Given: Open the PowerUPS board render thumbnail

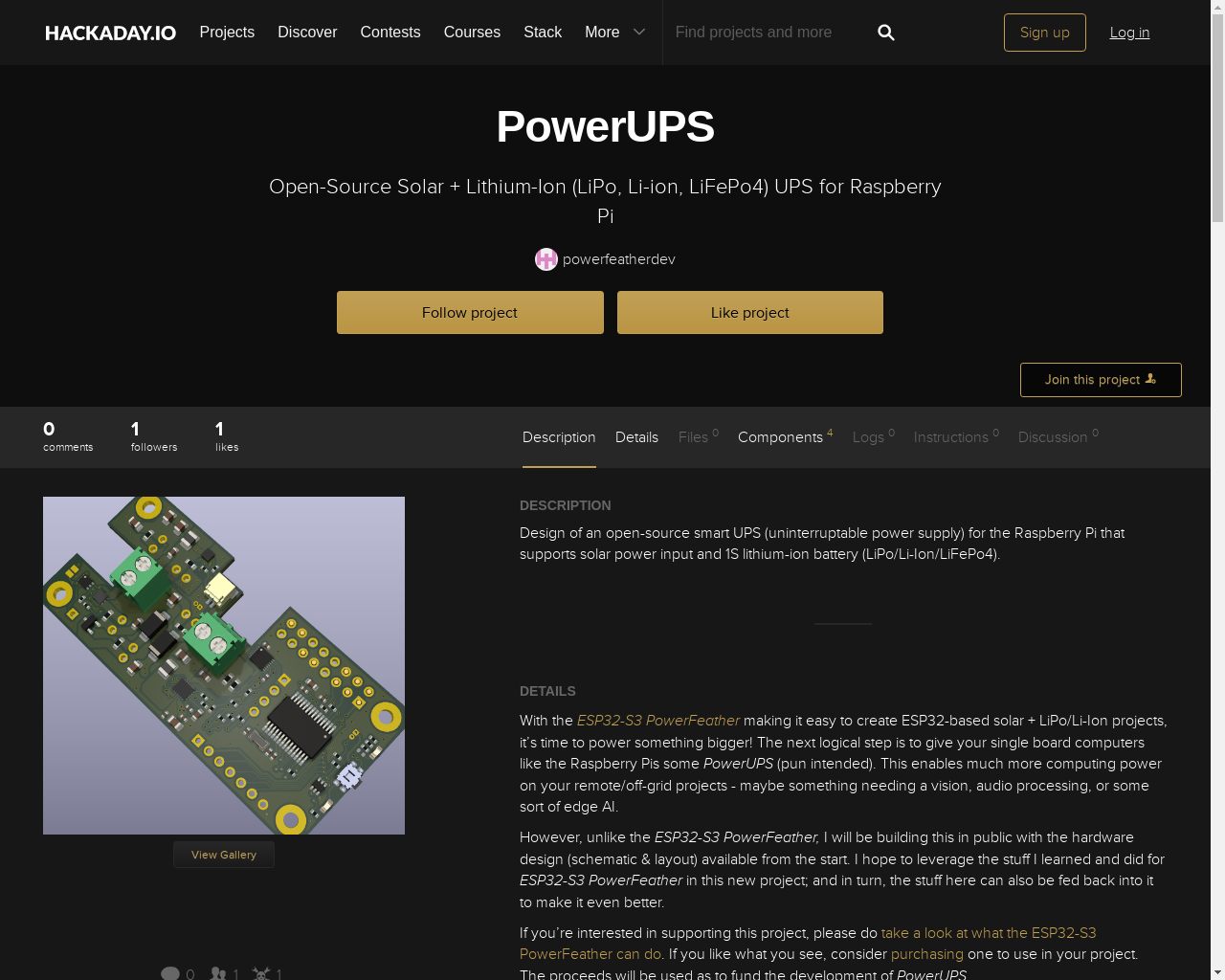Looking at the screenshot, I should 224,665.
